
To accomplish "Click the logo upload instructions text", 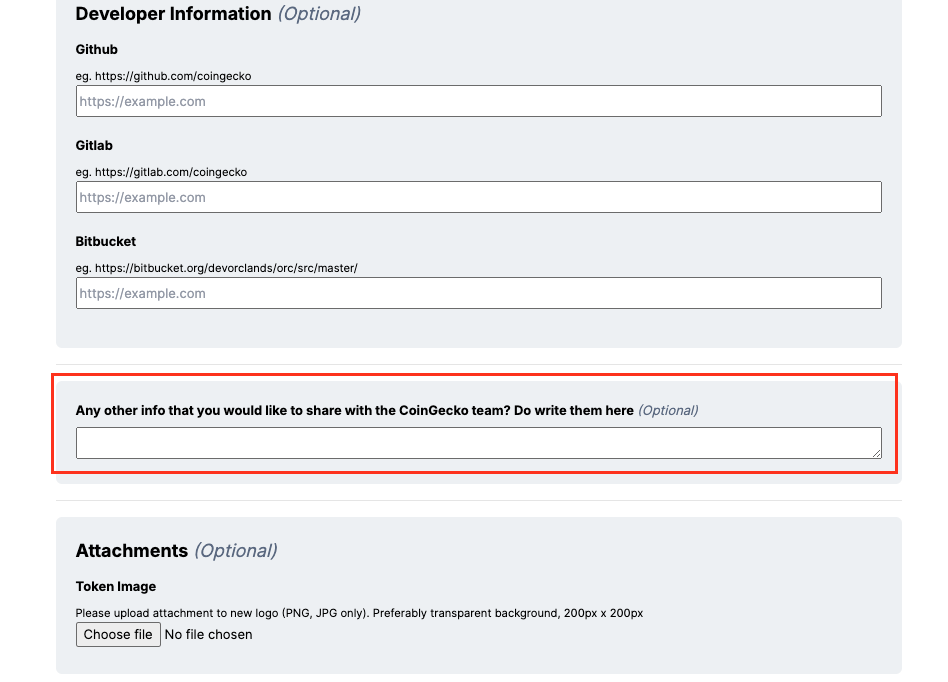I will [x=359, y=613].
